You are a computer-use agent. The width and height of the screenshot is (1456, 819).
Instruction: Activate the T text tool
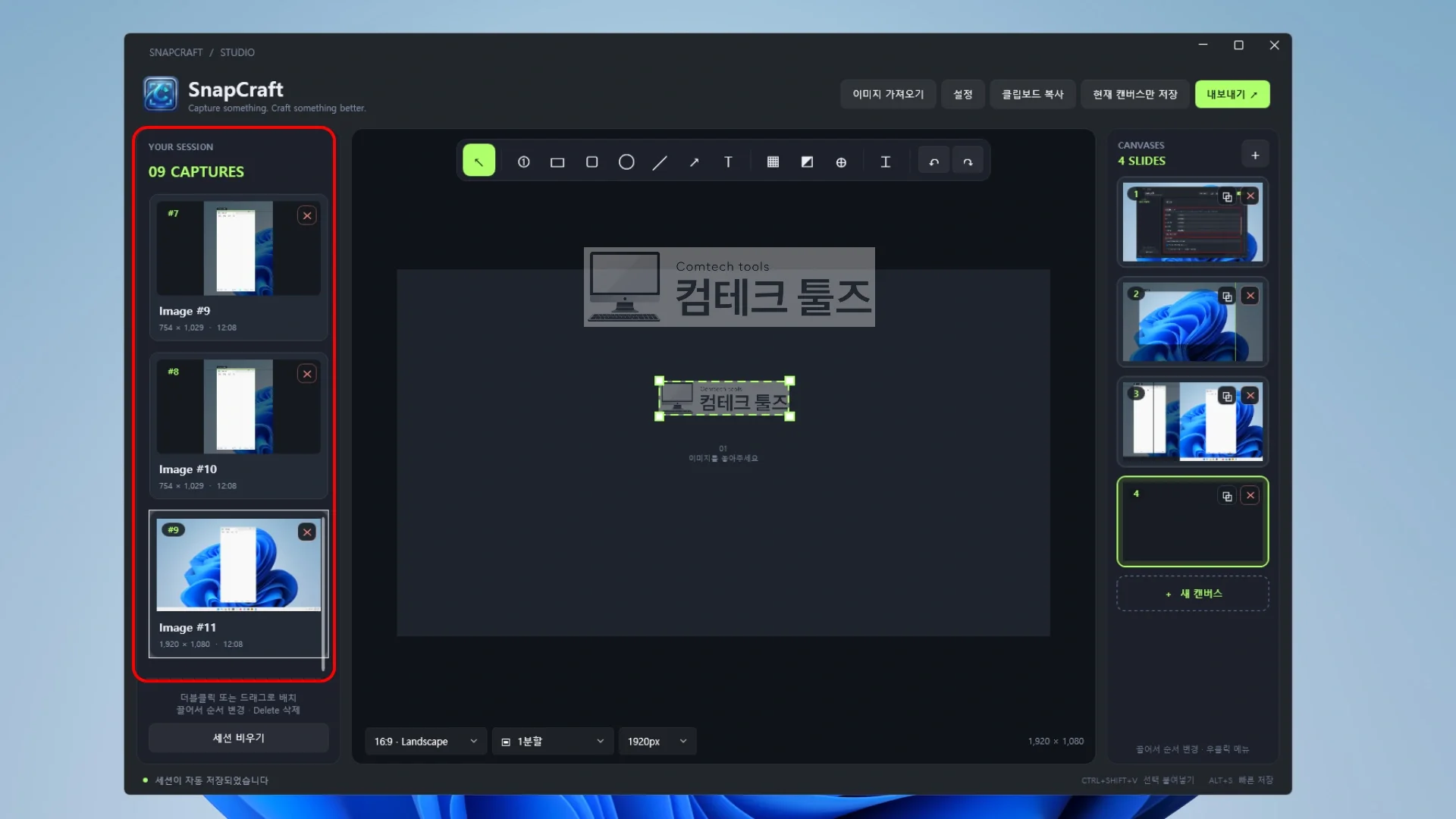pos(728,162)
